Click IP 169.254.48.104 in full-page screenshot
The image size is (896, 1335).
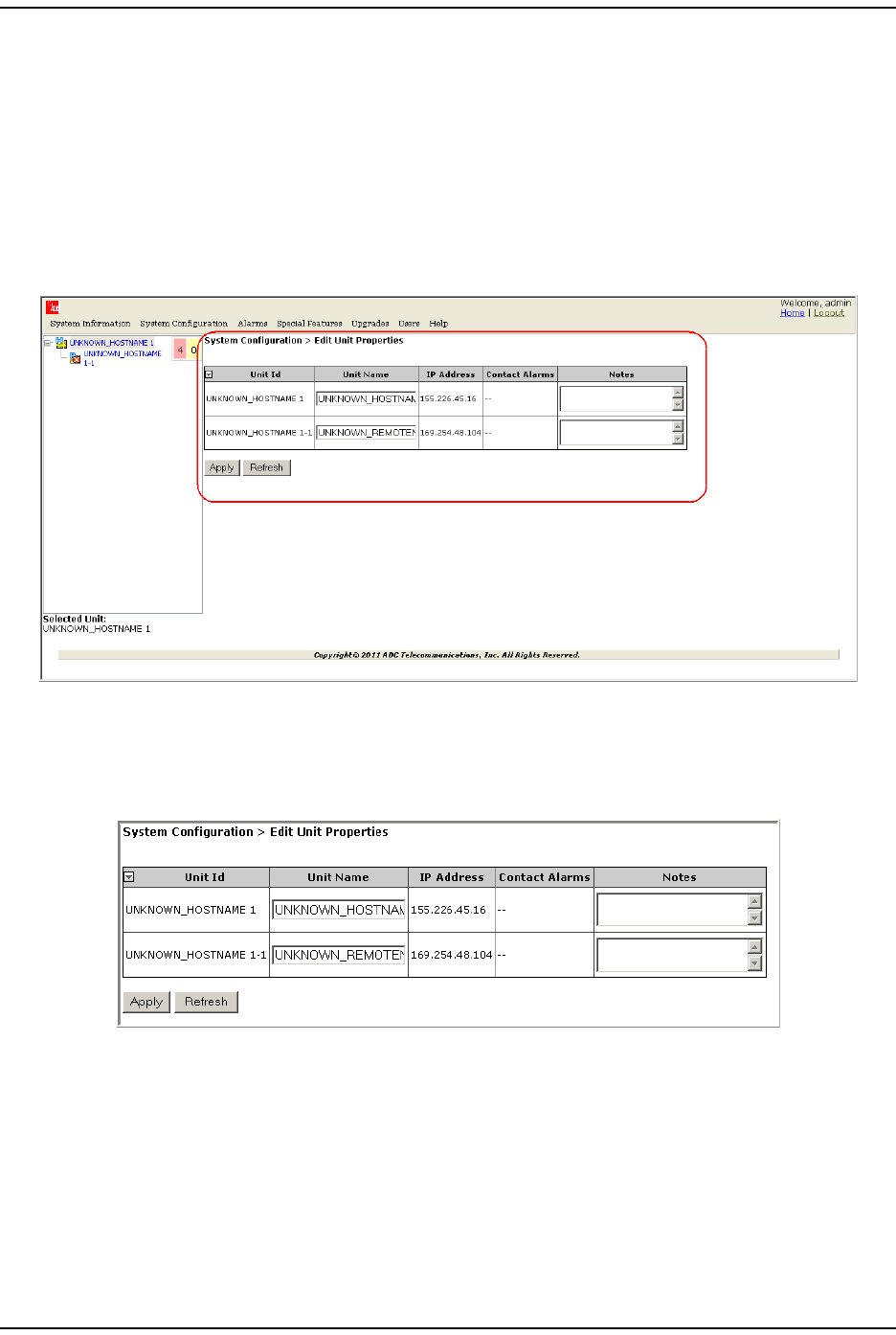point(450,433)
